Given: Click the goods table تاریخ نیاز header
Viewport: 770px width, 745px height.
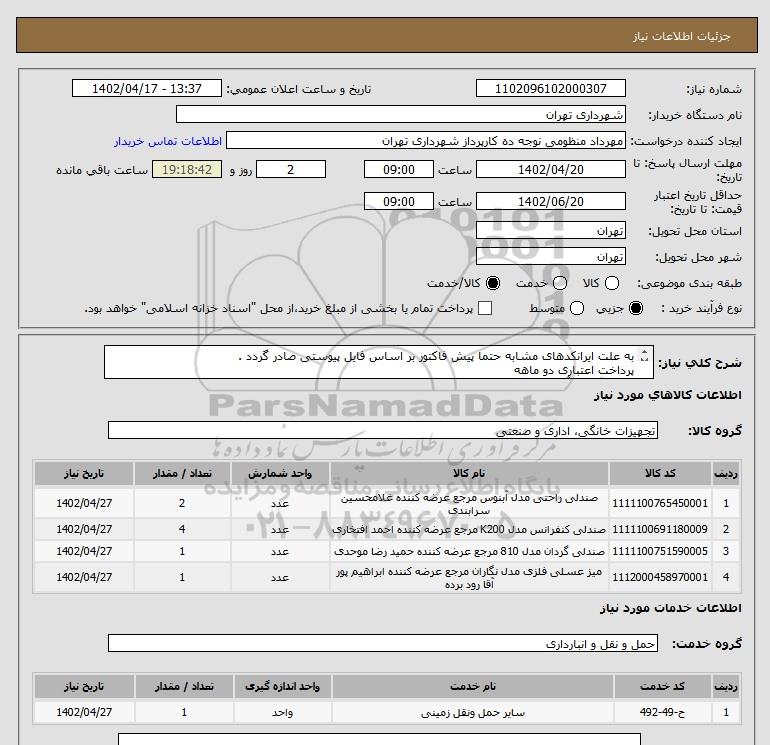Looking at the screenshot, I should [x=84, y=473].
